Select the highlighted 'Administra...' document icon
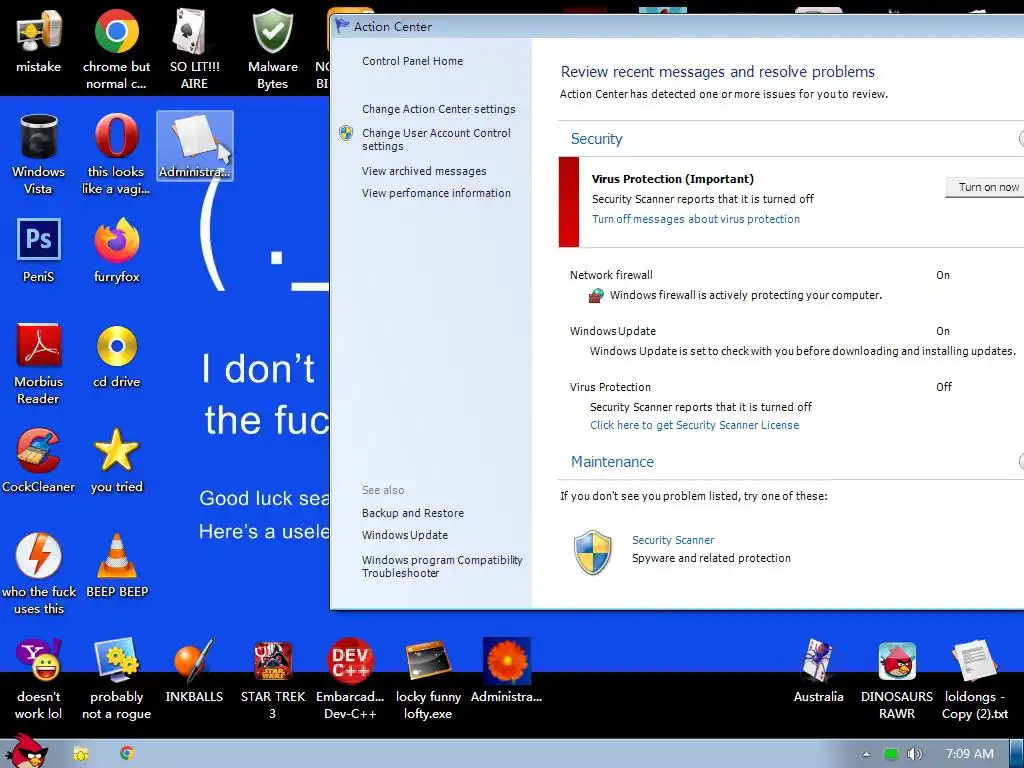 point(195,146)
